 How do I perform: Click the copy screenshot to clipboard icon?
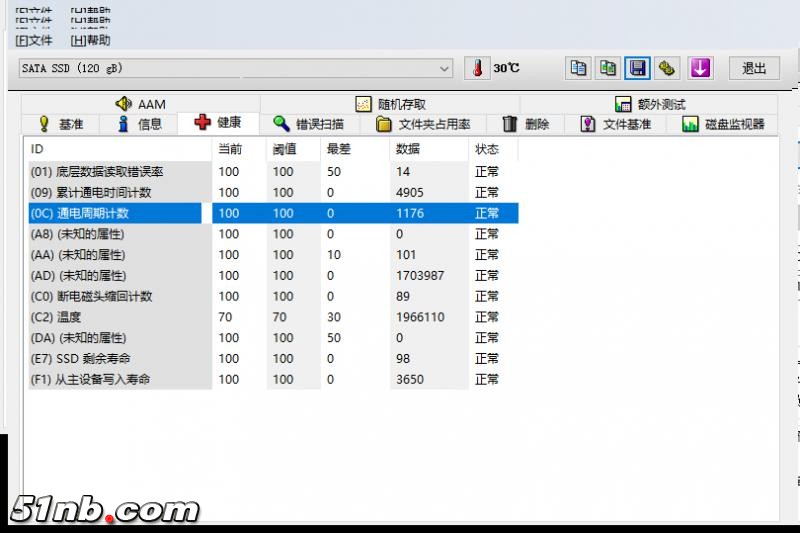point(608,68)
